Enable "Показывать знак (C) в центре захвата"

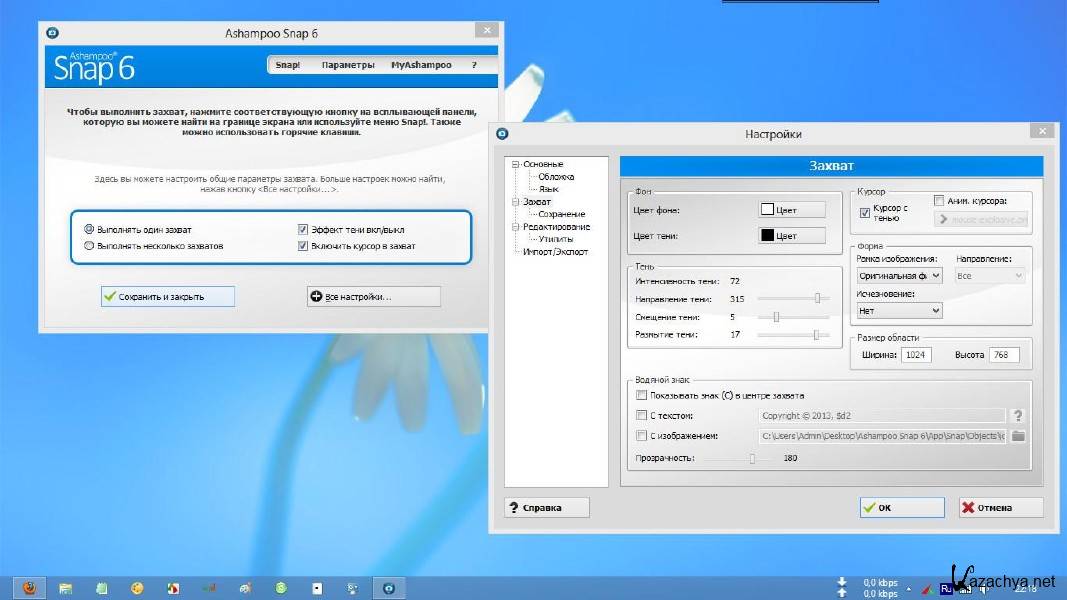(x=642, y=395)
